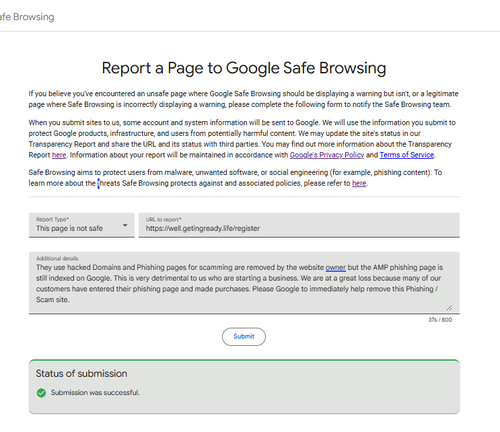This screenshot has width=500, height=432.
Task: Open the Terms of Service link
Action: pos(407,155)
